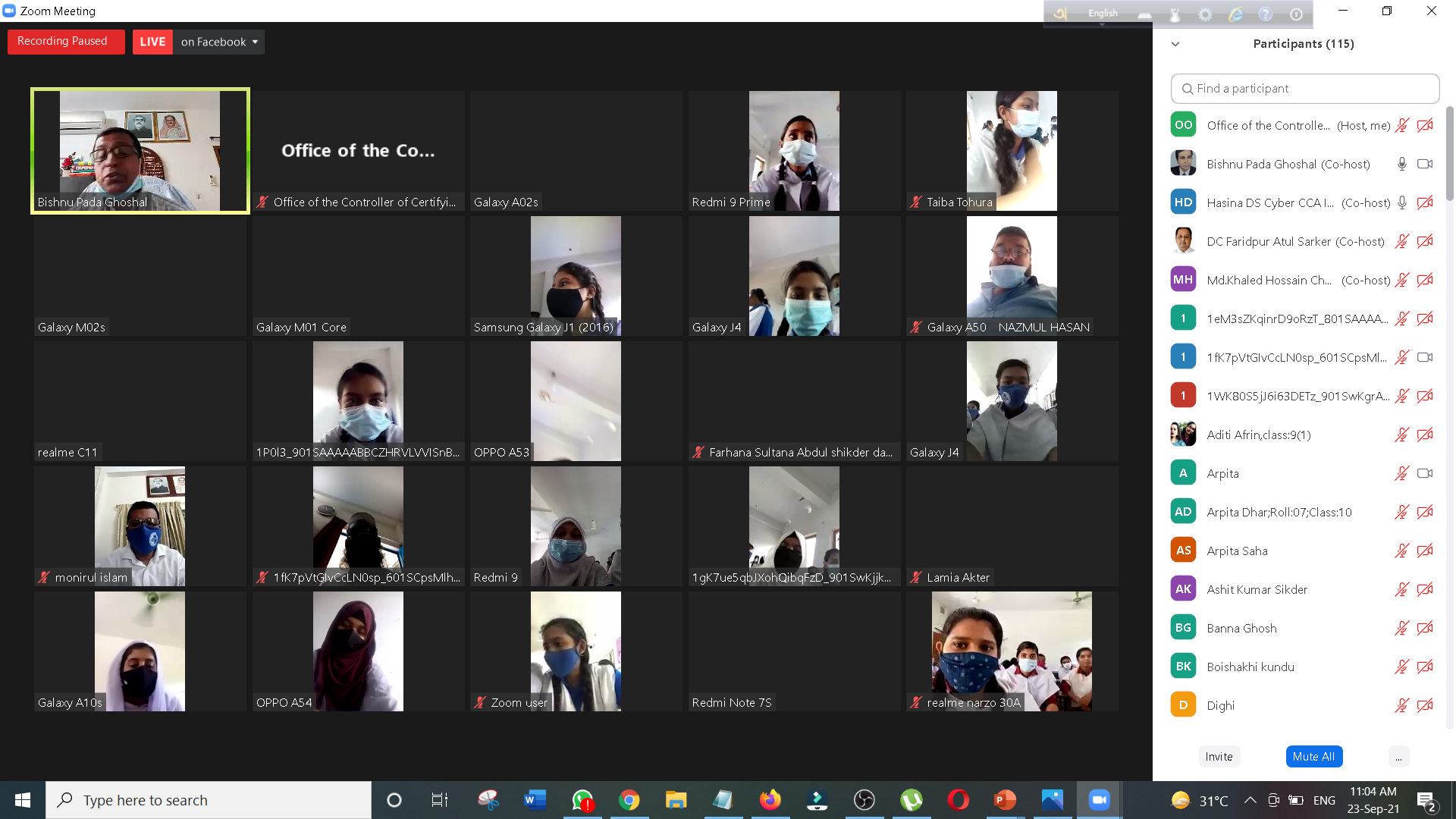Click Boishakhi kundu name in participants list
Viewport: 1456px width, 819px height.
(1250, 667)
